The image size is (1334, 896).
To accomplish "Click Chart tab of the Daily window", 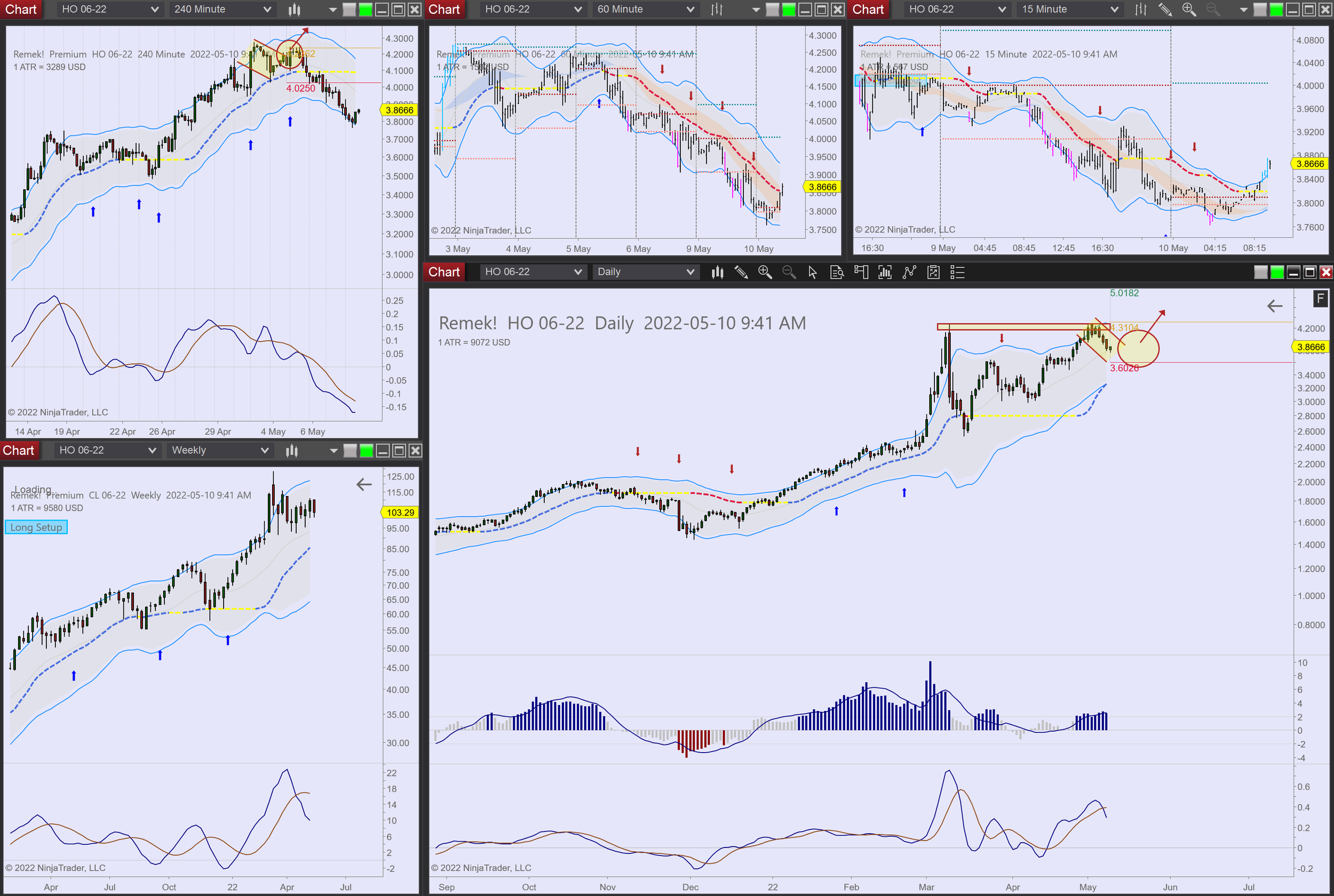I will tap(444, 272).
